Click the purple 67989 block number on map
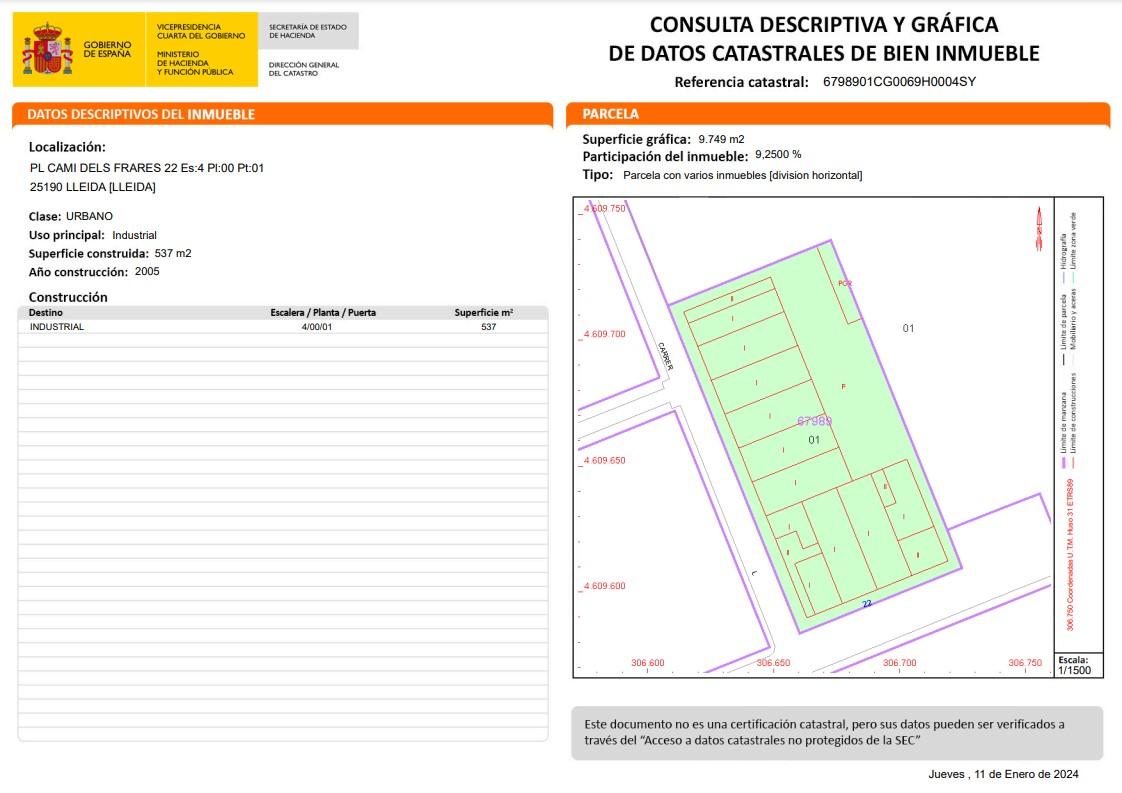 coord(814,421)
